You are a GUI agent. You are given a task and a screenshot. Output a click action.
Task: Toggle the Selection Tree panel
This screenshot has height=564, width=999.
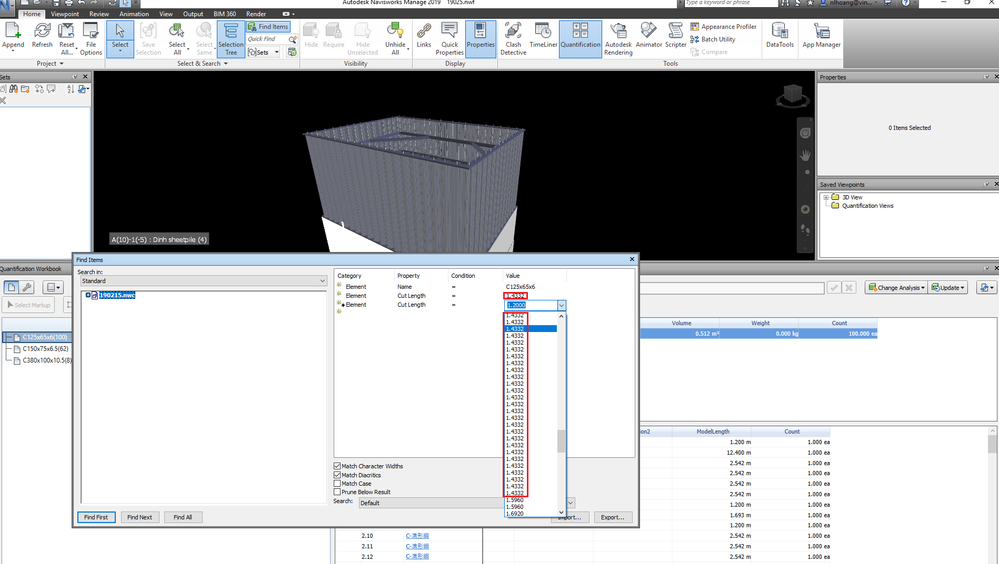(x=231, y=39)
